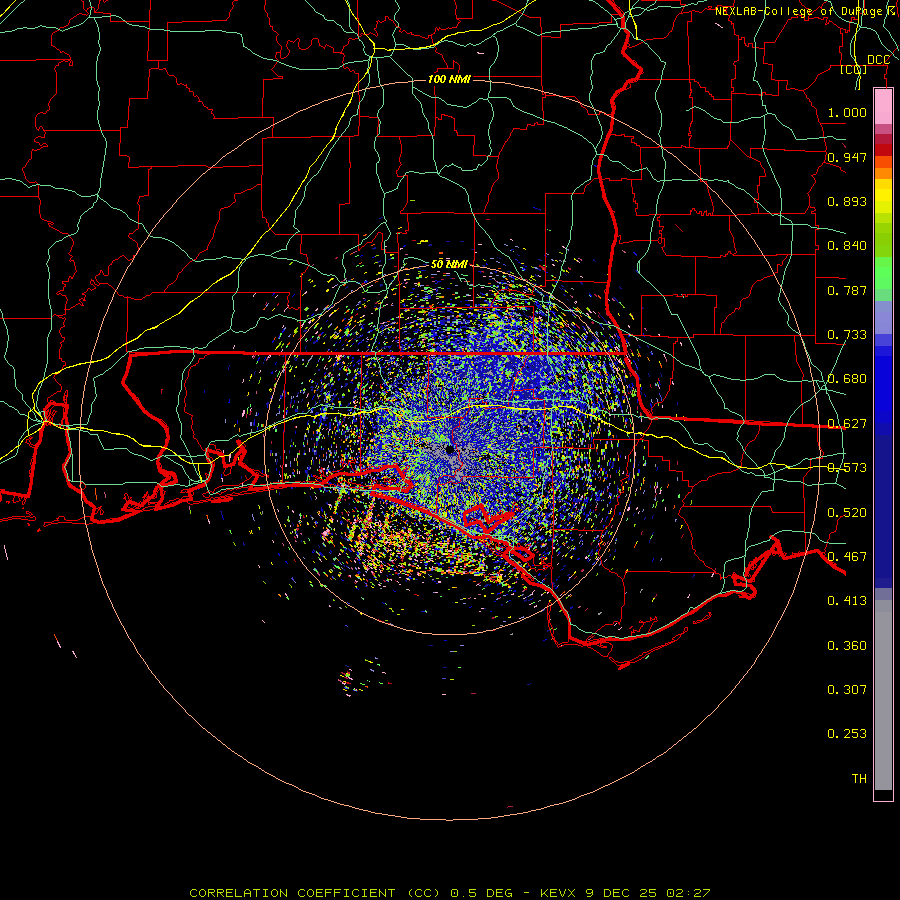
Task: Pick the bright green swatch in the color scale
Action: (883, 273)
